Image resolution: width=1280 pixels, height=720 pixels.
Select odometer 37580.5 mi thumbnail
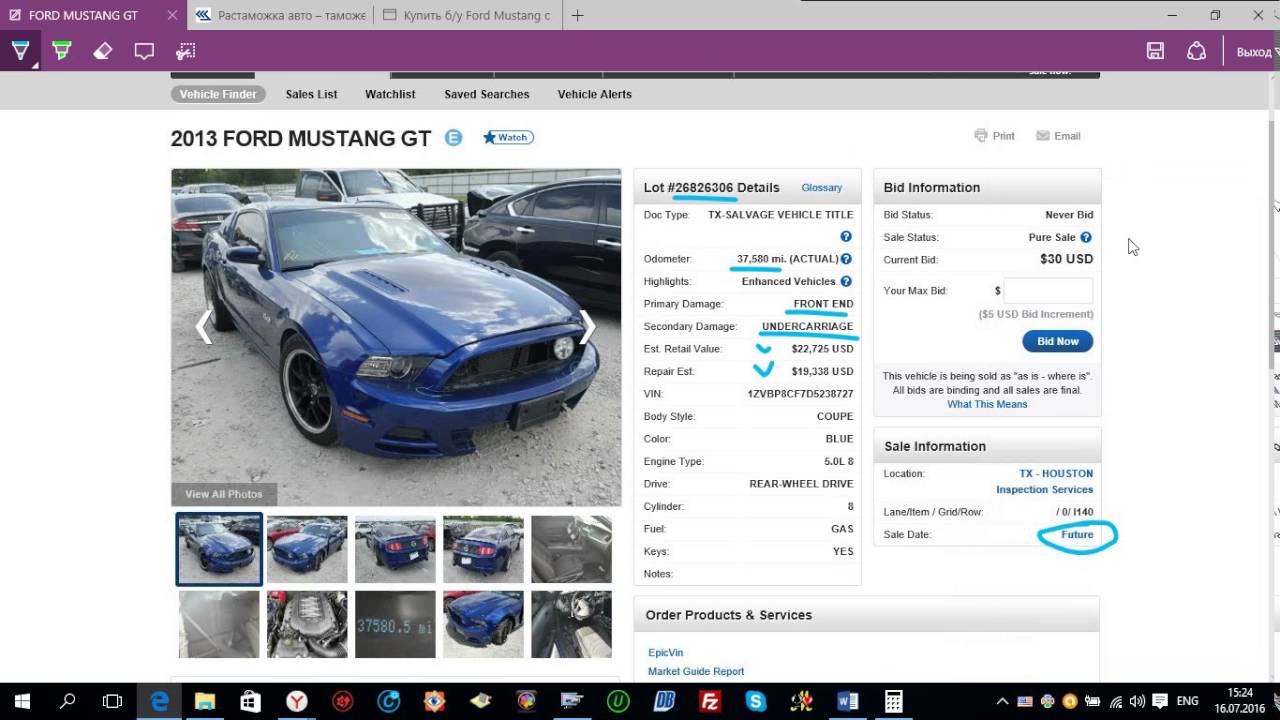click(x=395, y=624)
